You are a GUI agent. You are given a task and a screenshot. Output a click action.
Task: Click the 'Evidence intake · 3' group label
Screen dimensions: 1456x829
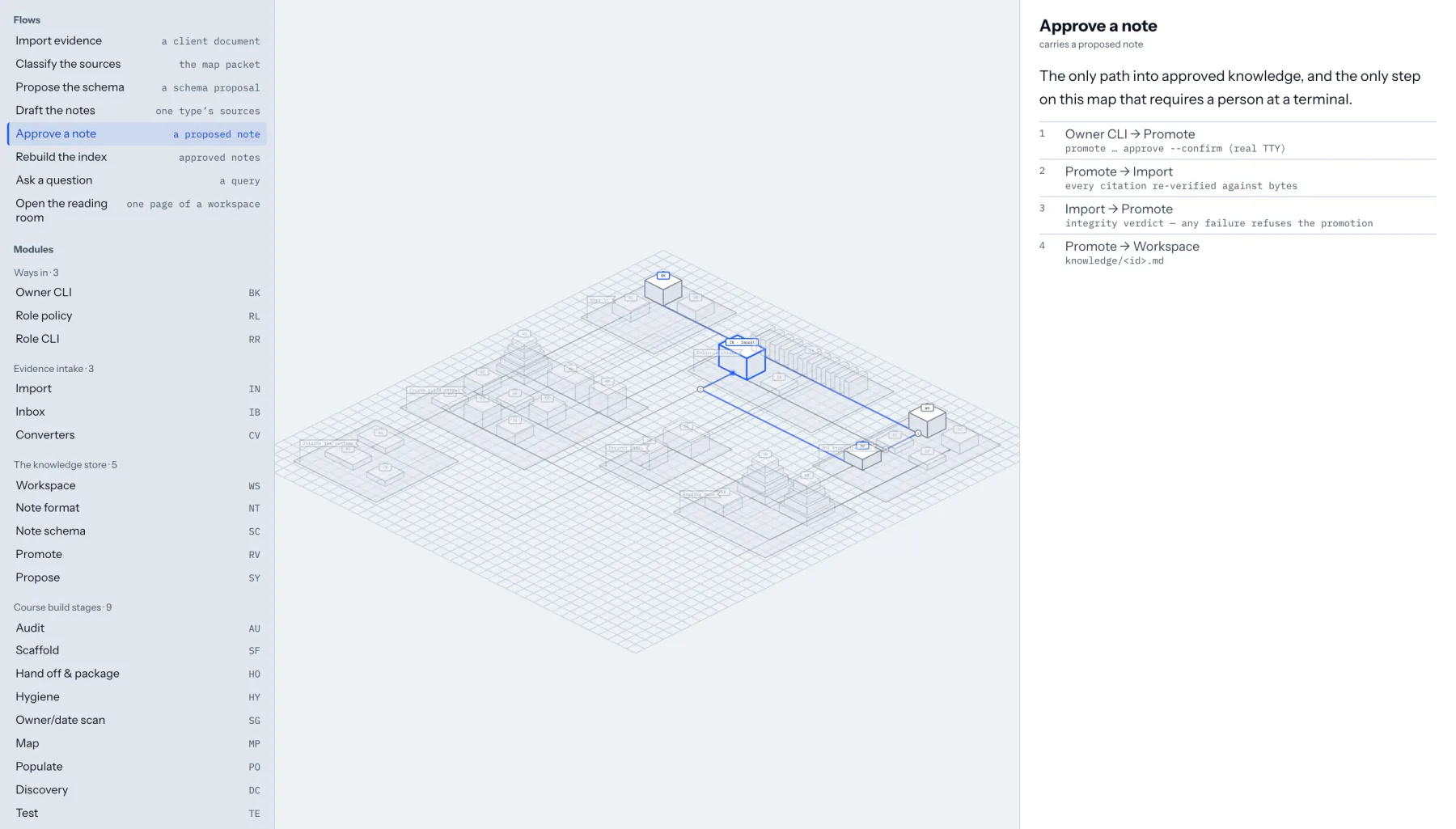53,369
